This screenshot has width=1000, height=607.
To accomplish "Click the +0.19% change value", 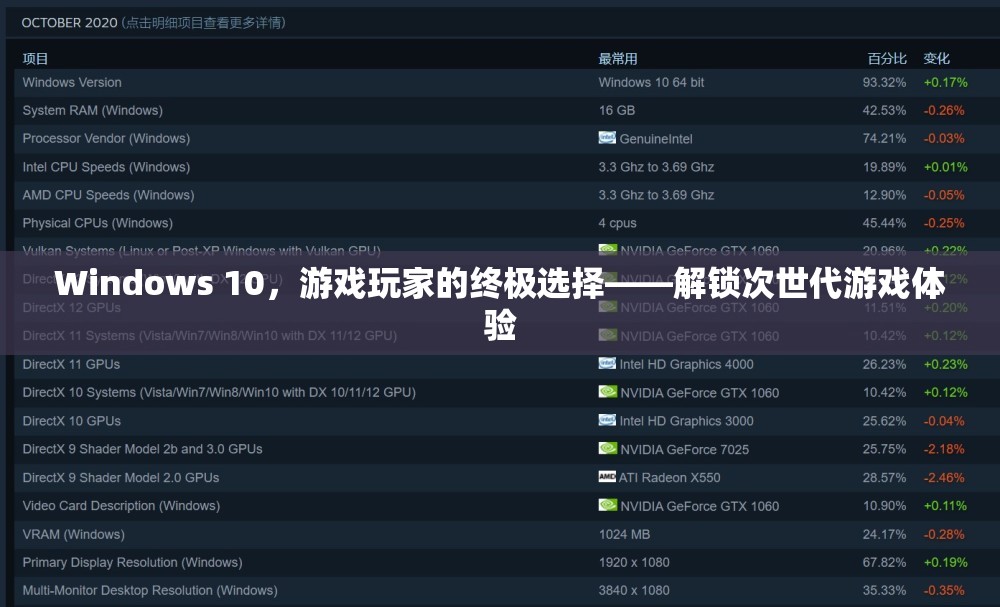I will tap(946, 562).
